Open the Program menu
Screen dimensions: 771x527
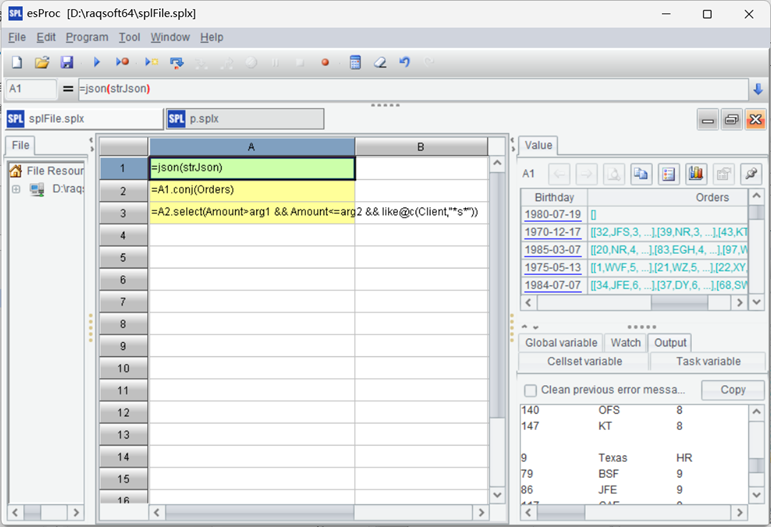click(87, 37)
